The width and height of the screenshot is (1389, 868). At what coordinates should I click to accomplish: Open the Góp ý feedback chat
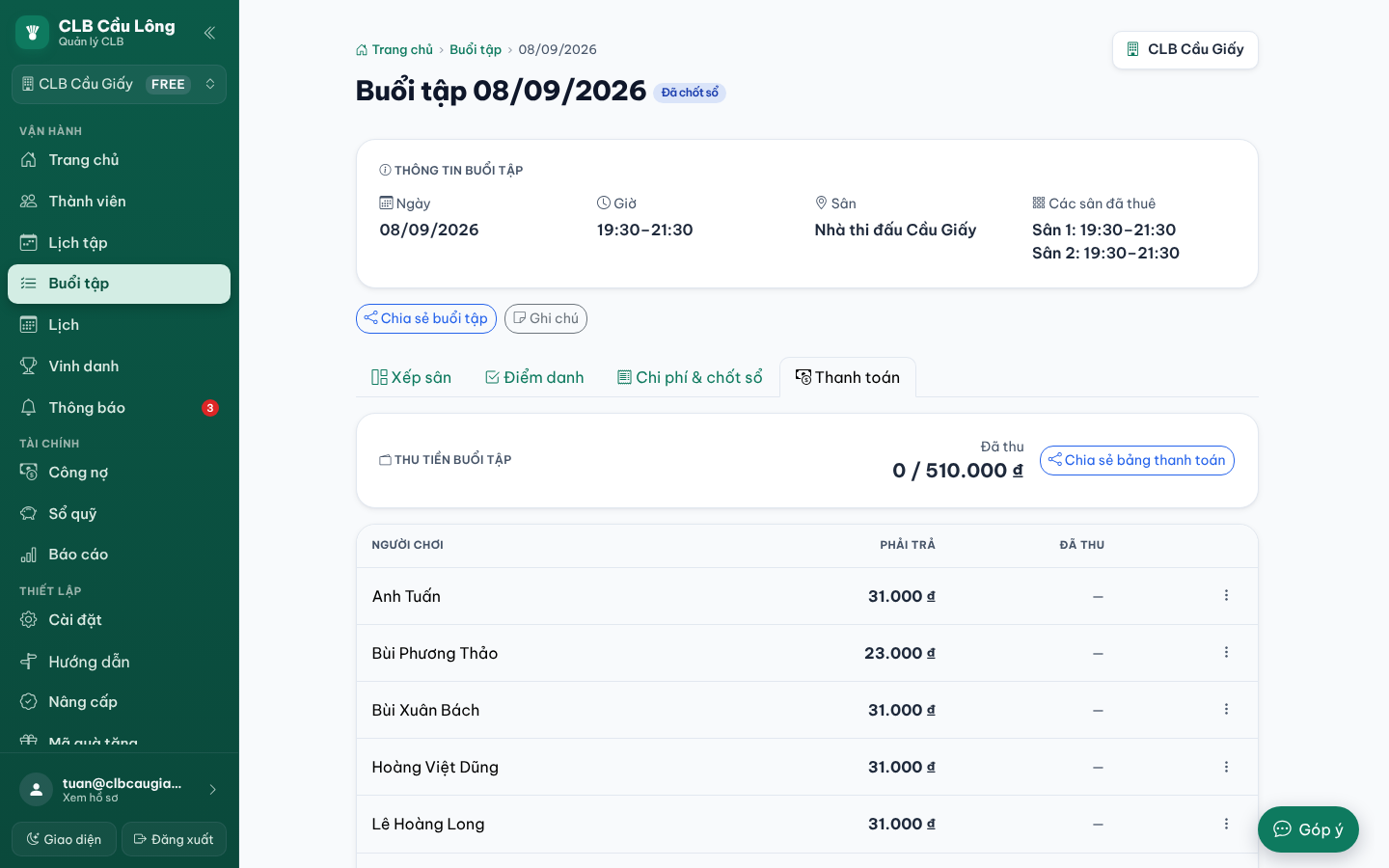tap(1308, 829)
